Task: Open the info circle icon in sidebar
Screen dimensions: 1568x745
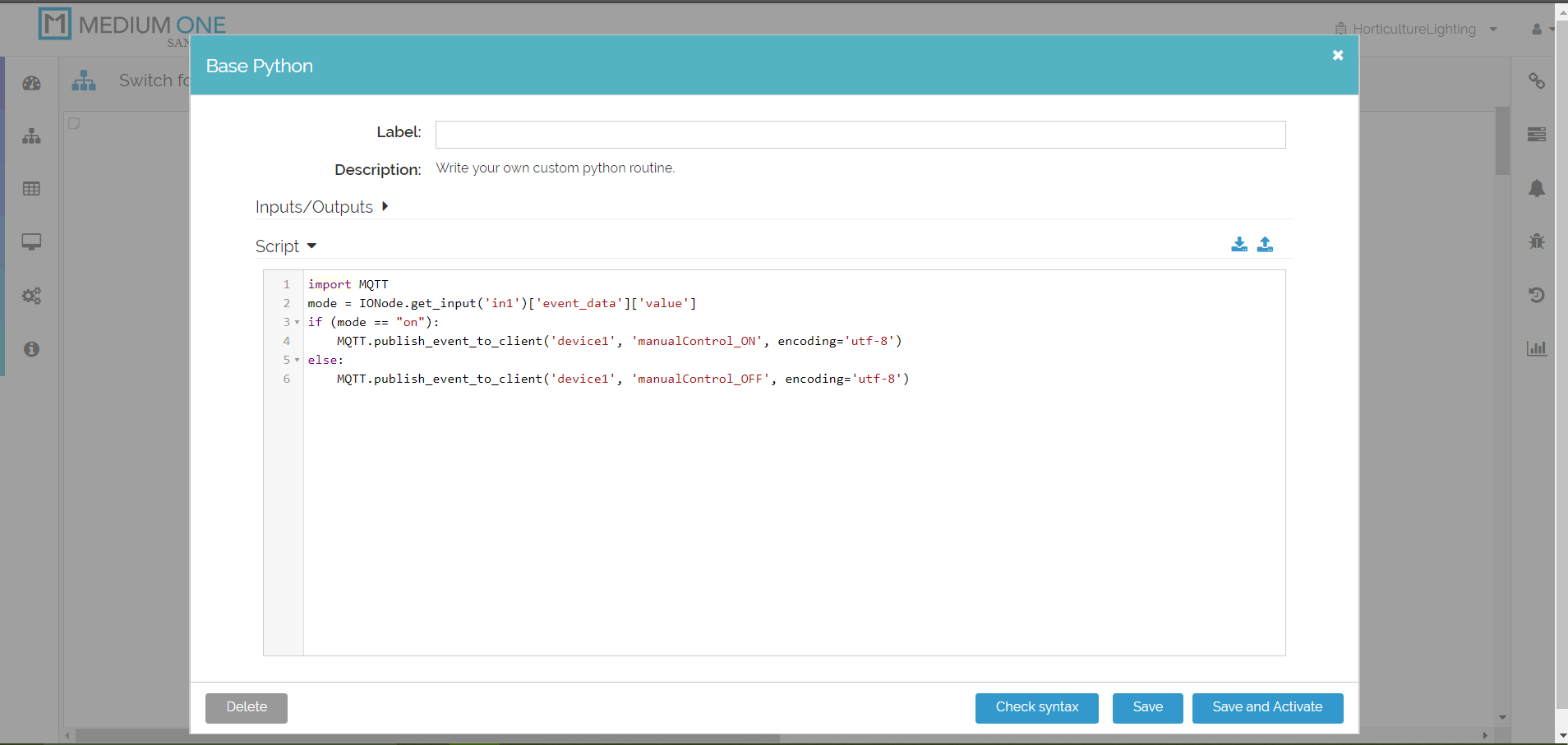Action: (31, 349)
